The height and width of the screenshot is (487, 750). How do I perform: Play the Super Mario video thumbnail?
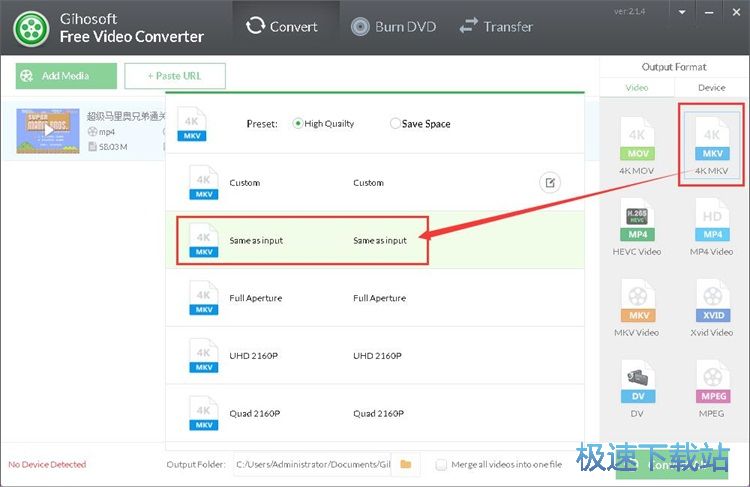(x=48, y=131)
